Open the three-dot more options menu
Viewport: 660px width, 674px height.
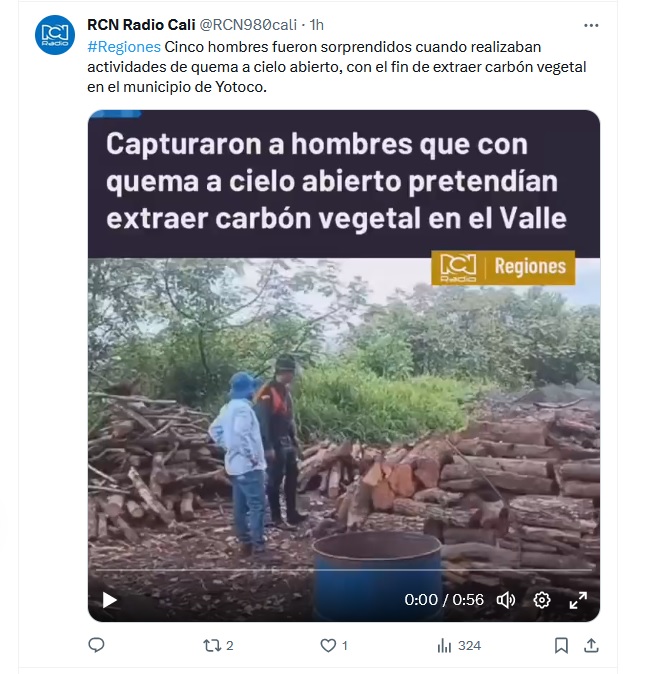591,25
